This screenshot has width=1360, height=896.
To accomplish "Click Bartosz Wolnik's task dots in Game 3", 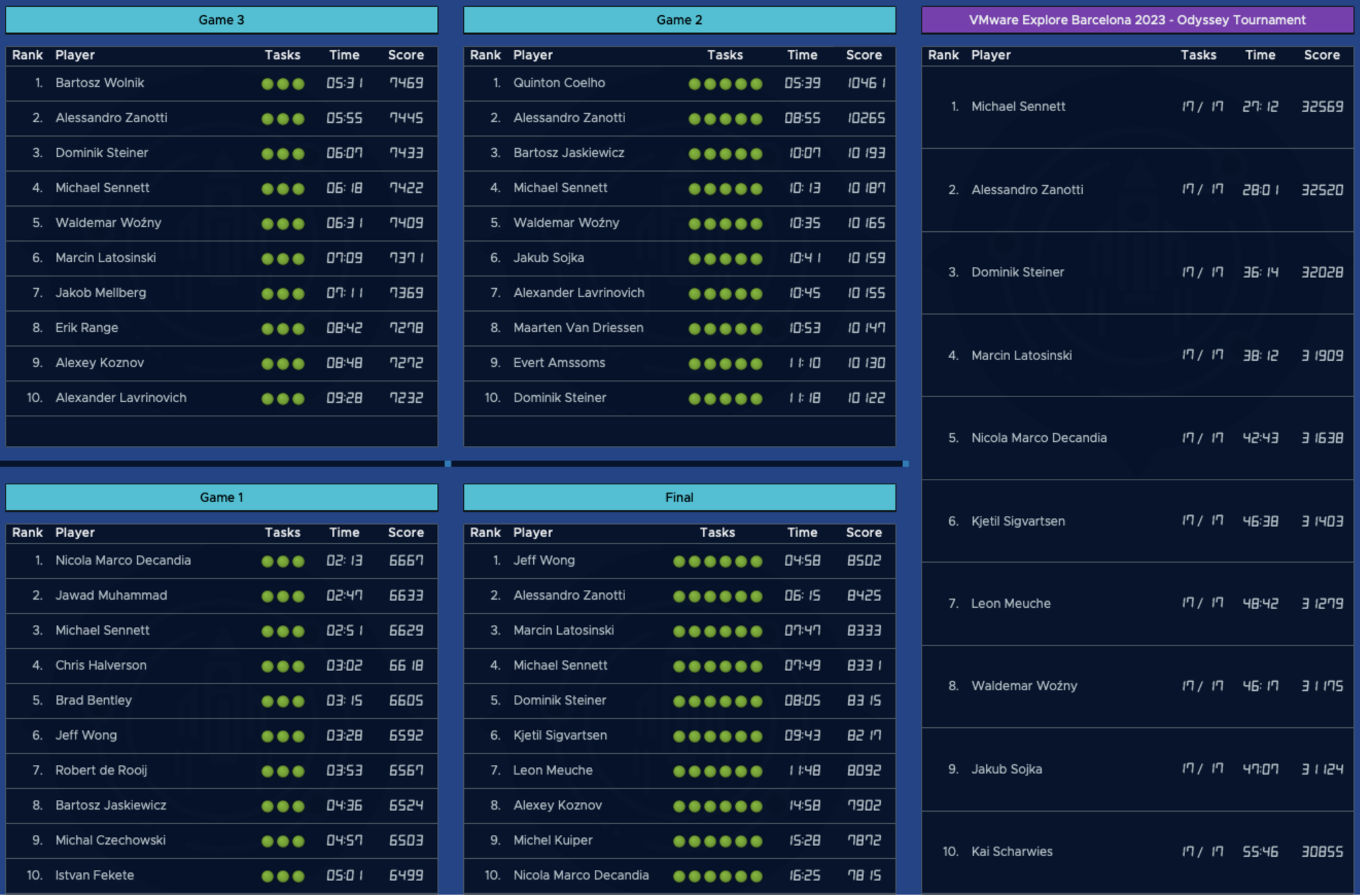I will 283,84.
